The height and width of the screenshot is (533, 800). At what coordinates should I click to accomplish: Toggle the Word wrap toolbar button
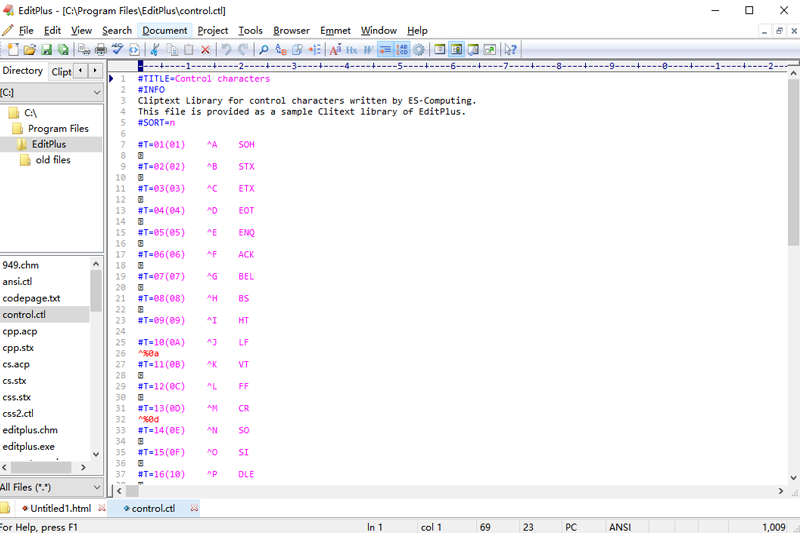(385, 49)
